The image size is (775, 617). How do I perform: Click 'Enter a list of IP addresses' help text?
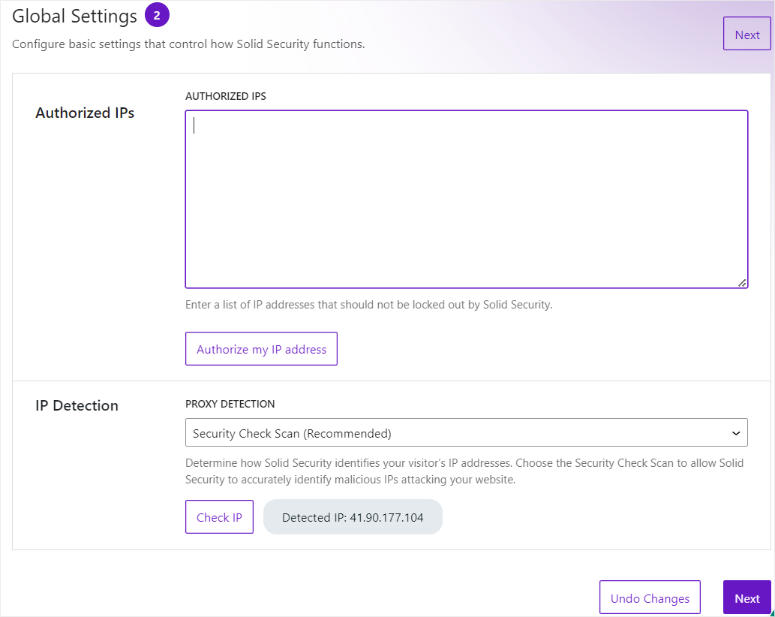pos(369,305)
